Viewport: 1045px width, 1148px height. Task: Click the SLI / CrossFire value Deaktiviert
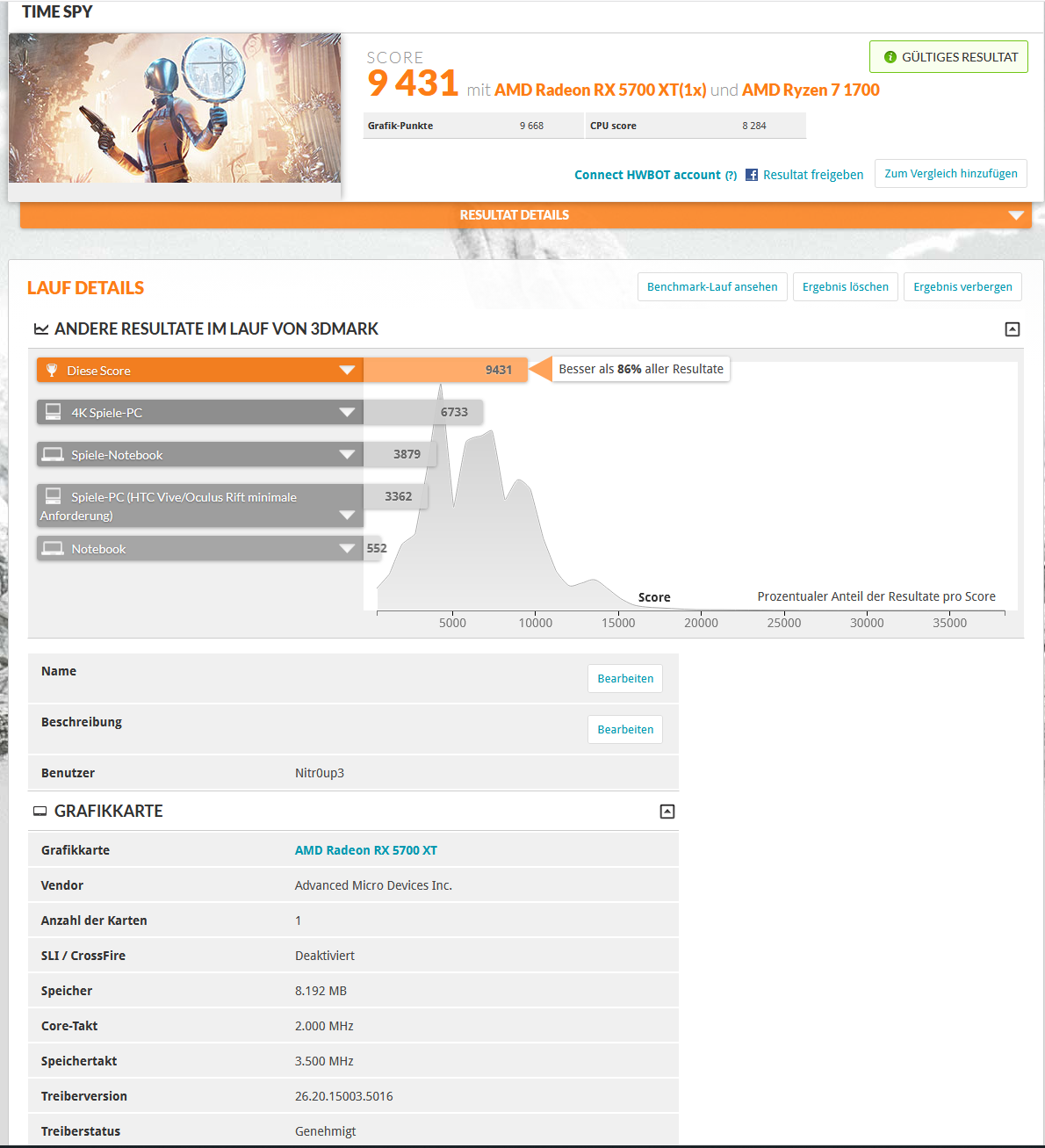pyautogui.click(x=325, y=956)
